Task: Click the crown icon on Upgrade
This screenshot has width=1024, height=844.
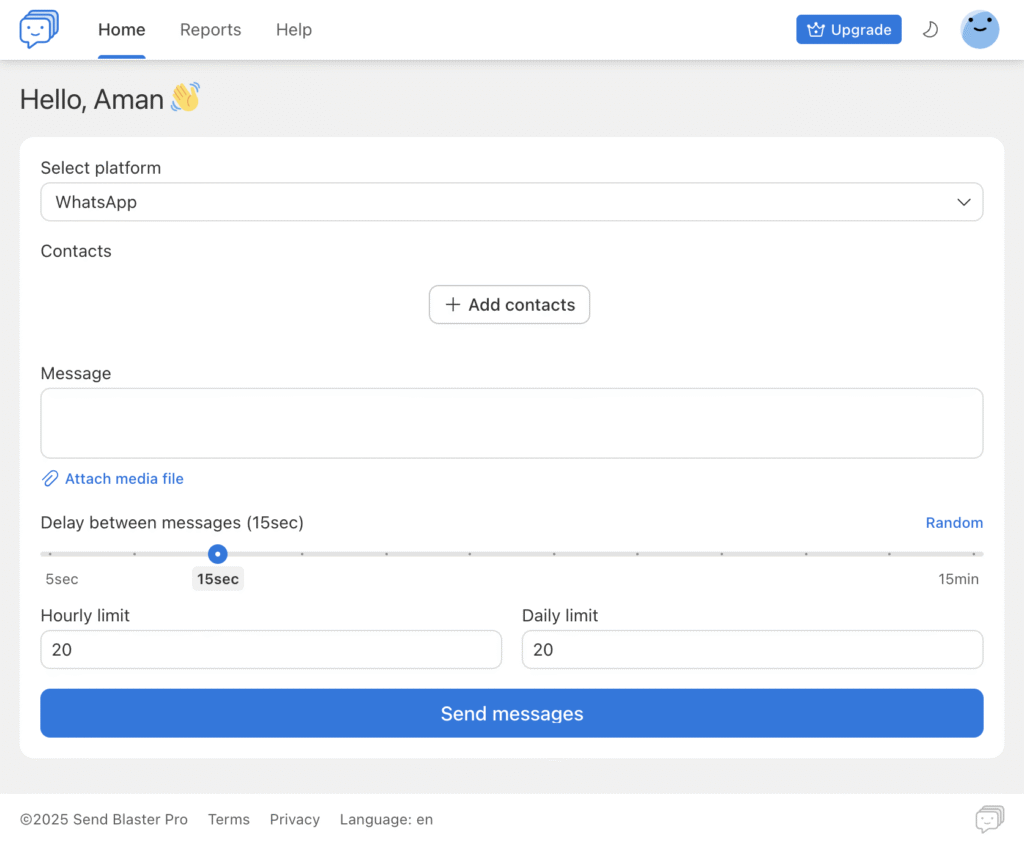Action: [815, 30]
